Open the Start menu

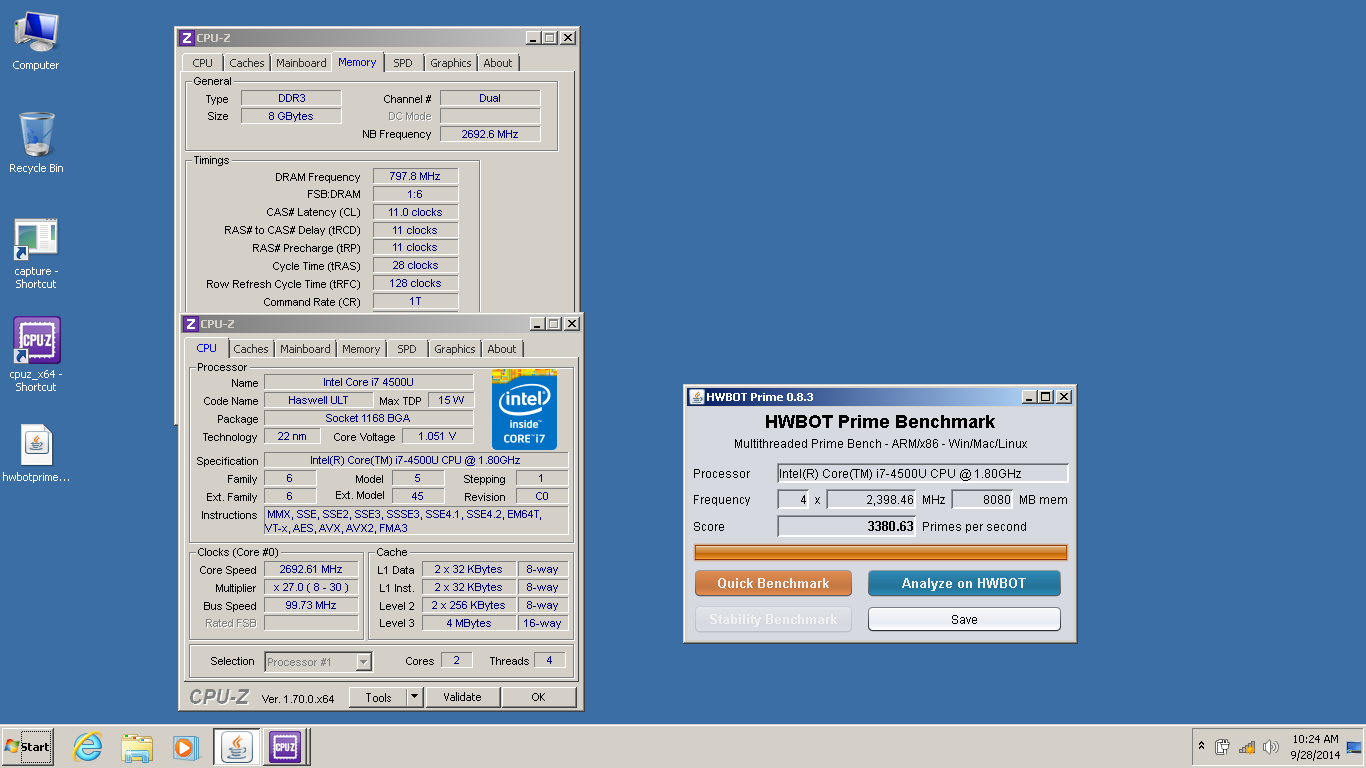27,746
